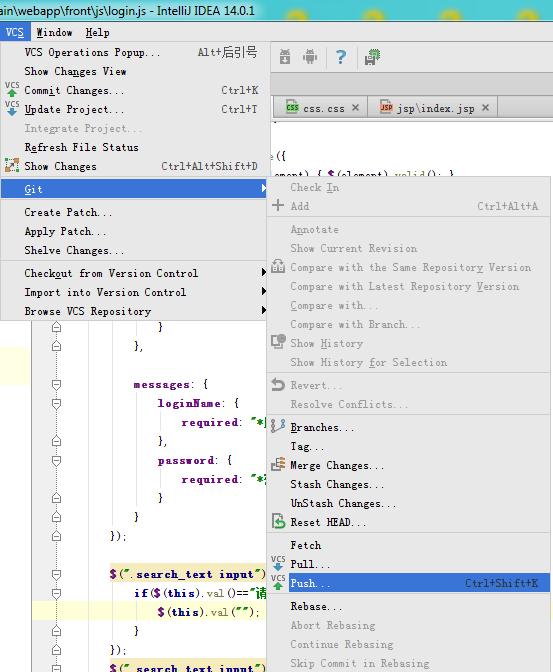The height and width of the screenshot is (672, 553).
Task: Click the Show History icon
Action: [278, 342]
